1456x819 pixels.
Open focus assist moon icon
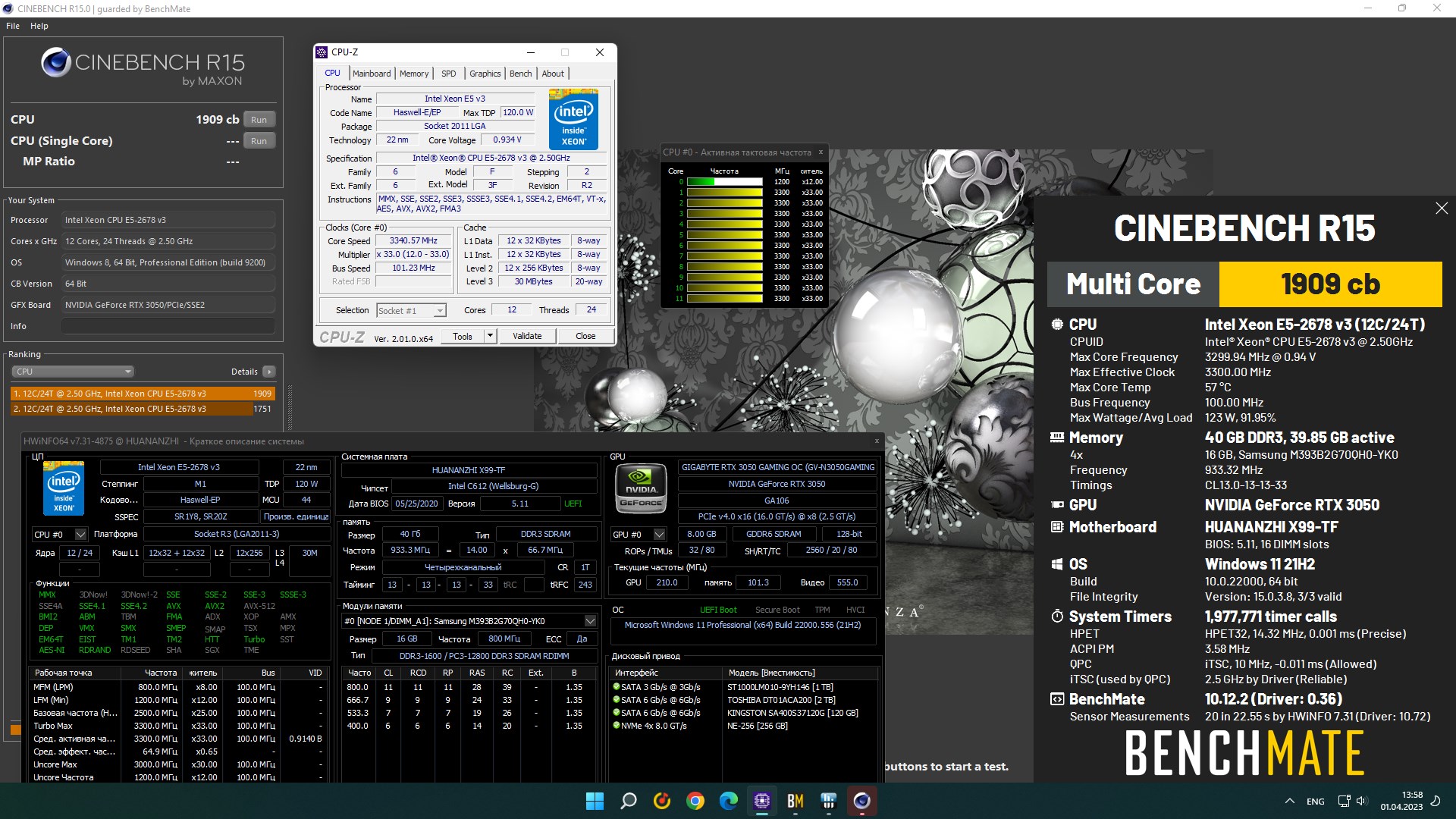1436,801
